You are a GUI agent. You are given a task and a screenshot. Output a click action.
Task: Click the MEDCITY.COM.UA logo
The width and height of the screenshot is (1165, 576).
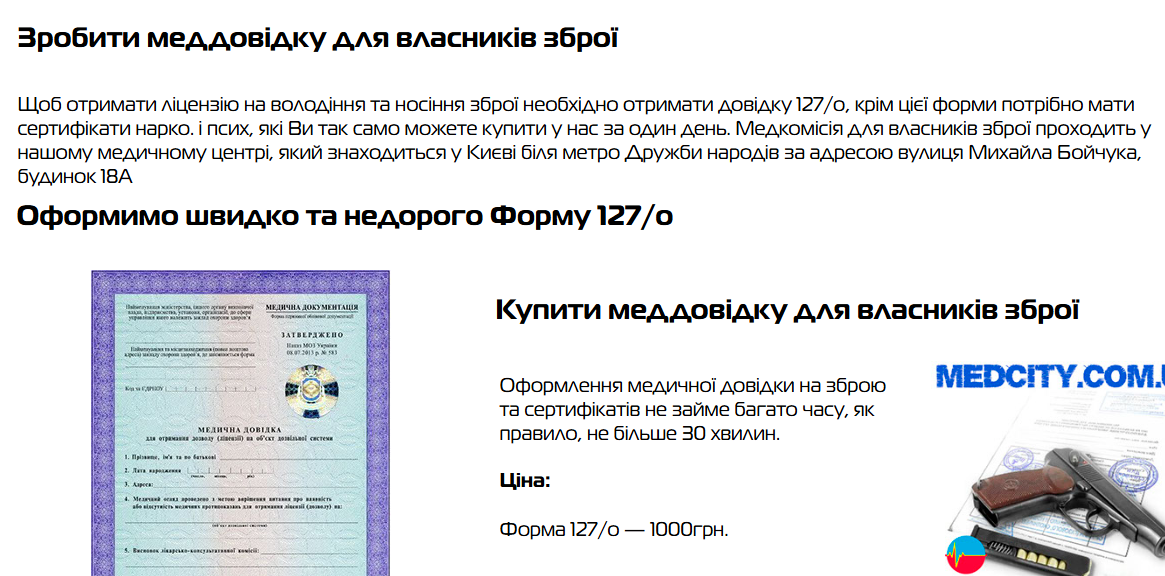(1049, 377)
